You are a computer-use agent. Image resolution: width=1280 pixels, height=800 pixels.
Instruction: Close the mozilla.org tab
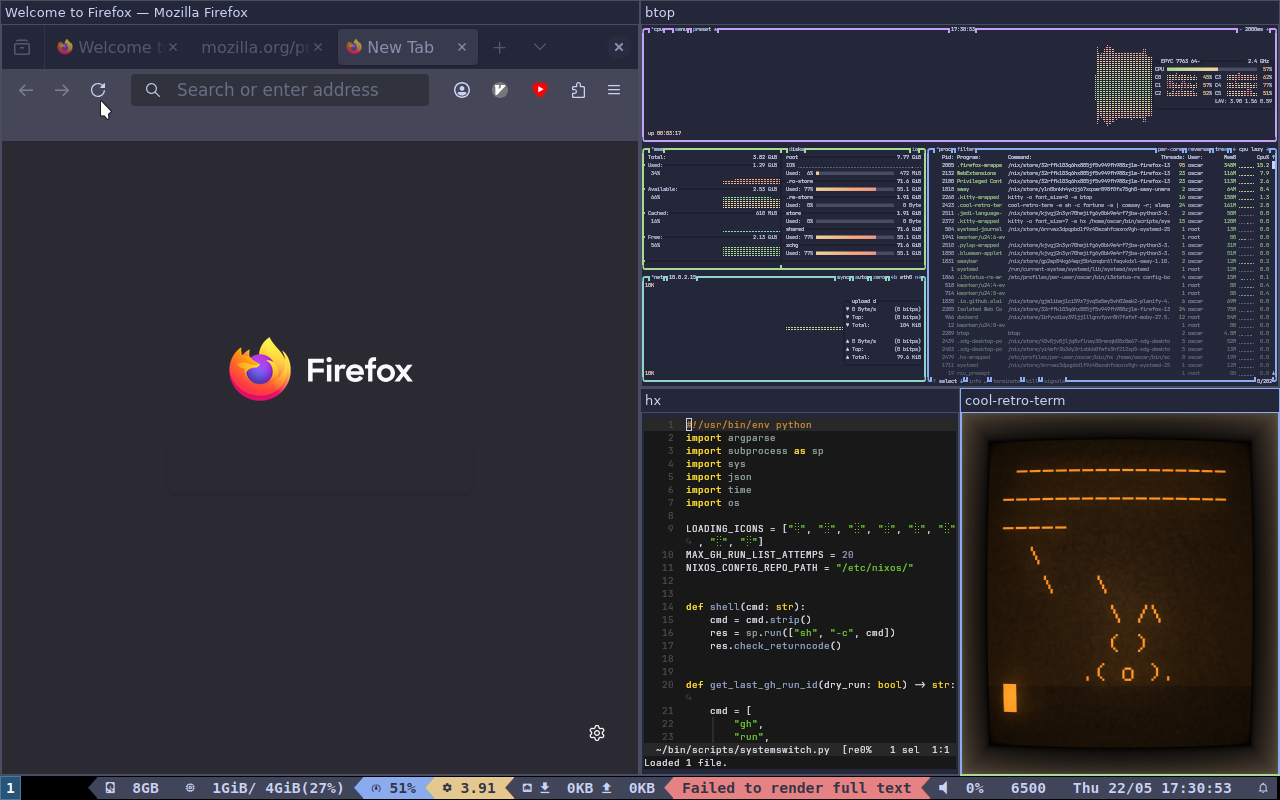[x=319, y=47]
